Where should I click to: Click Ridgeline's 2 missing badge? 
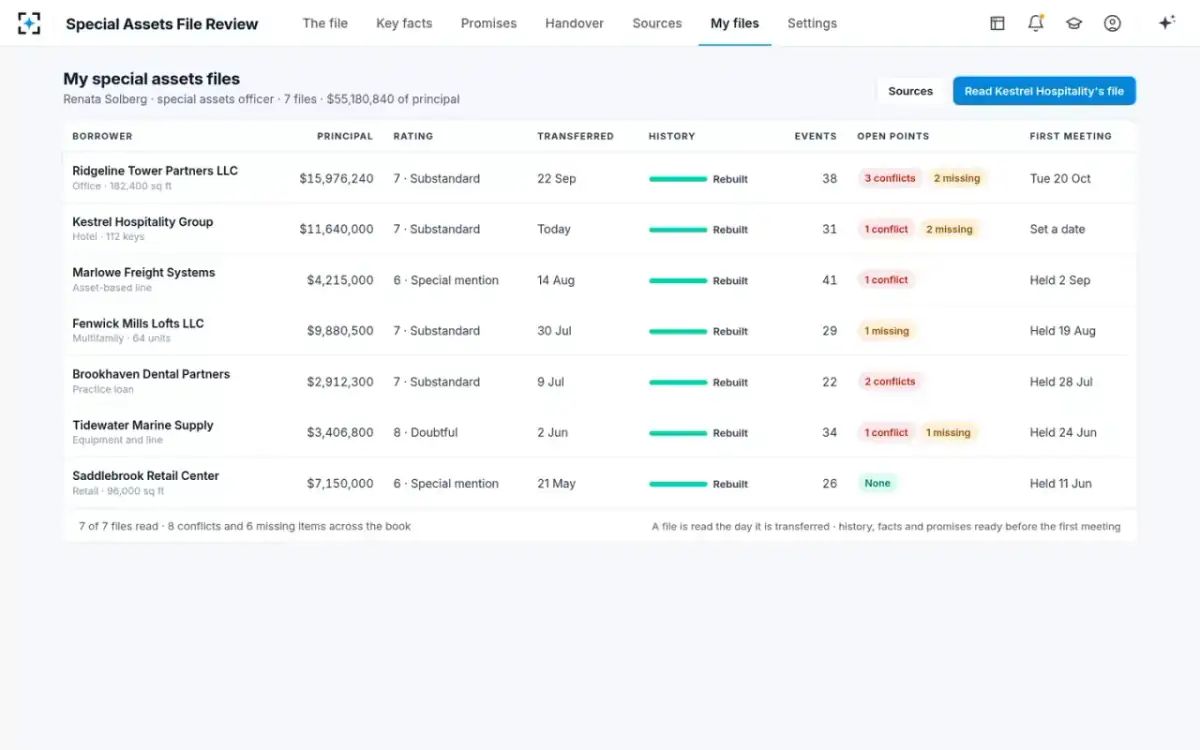coord(957,178)
